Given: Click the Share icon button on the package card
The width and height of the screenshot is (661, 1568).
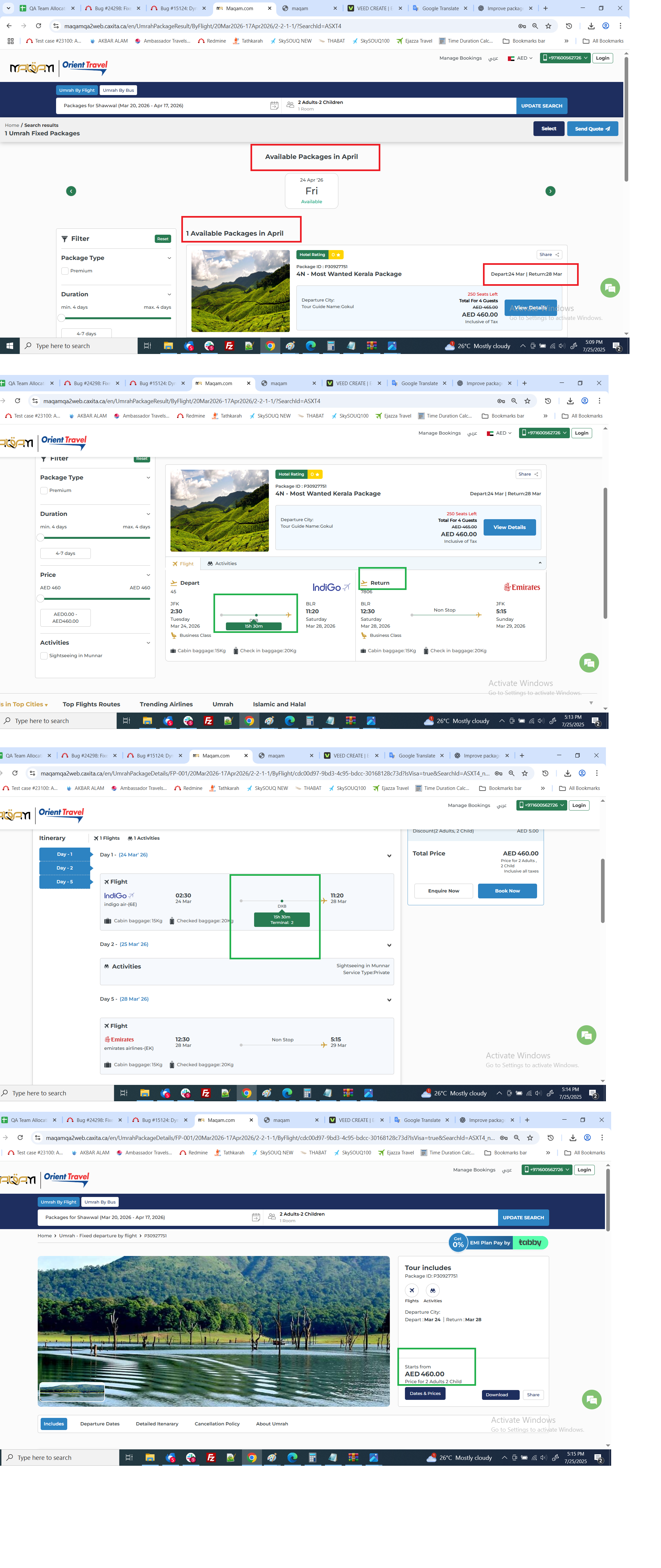Looking at the screenshot, I should coord(549,254).
